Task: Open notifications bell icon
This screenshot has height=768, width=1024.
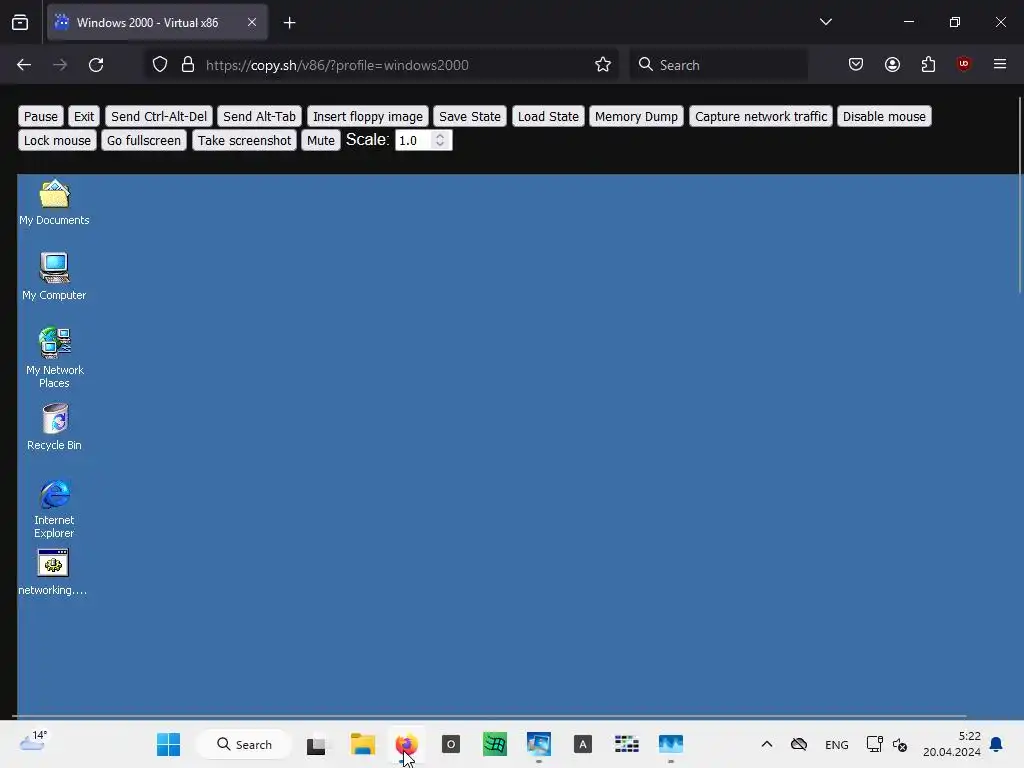Action: coord(996,744)
